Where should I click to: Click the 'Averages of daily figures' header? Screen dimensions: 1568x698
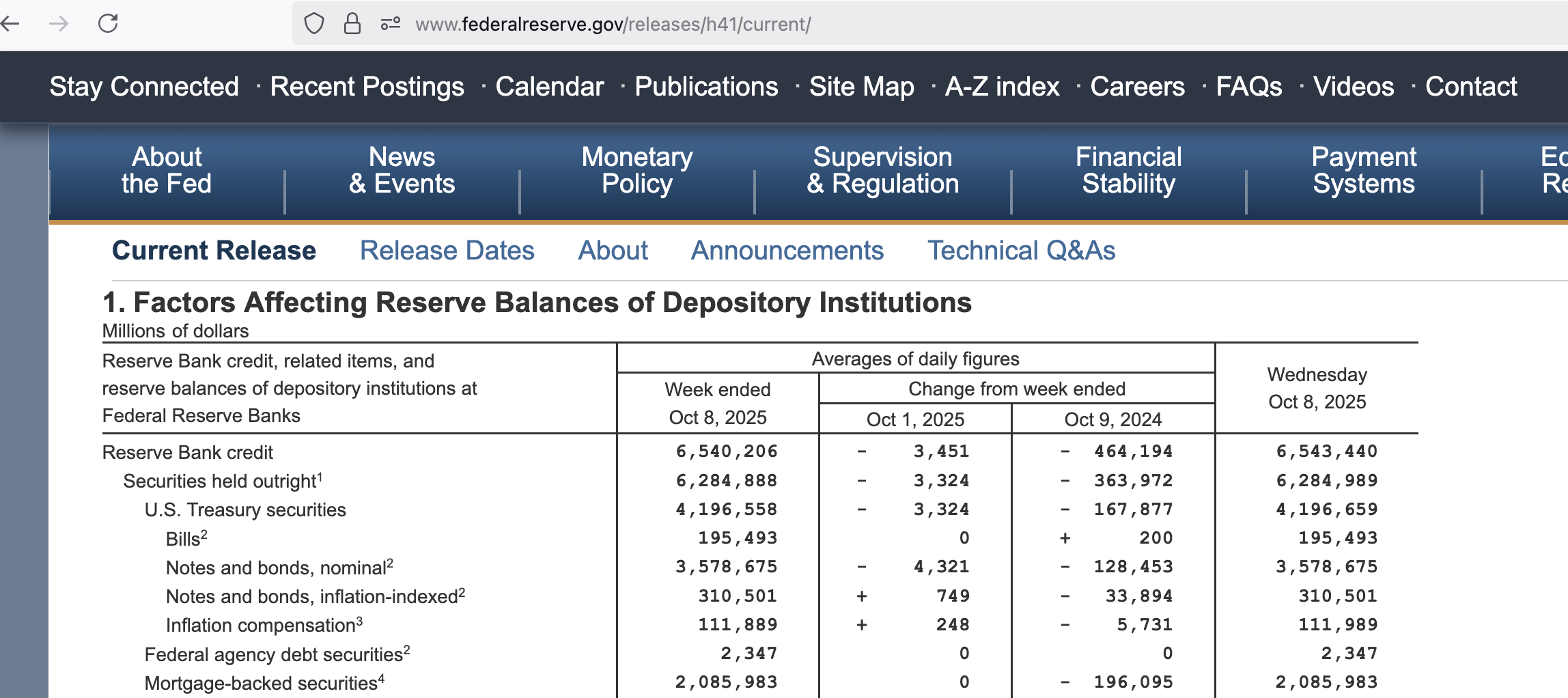point(915,359)
